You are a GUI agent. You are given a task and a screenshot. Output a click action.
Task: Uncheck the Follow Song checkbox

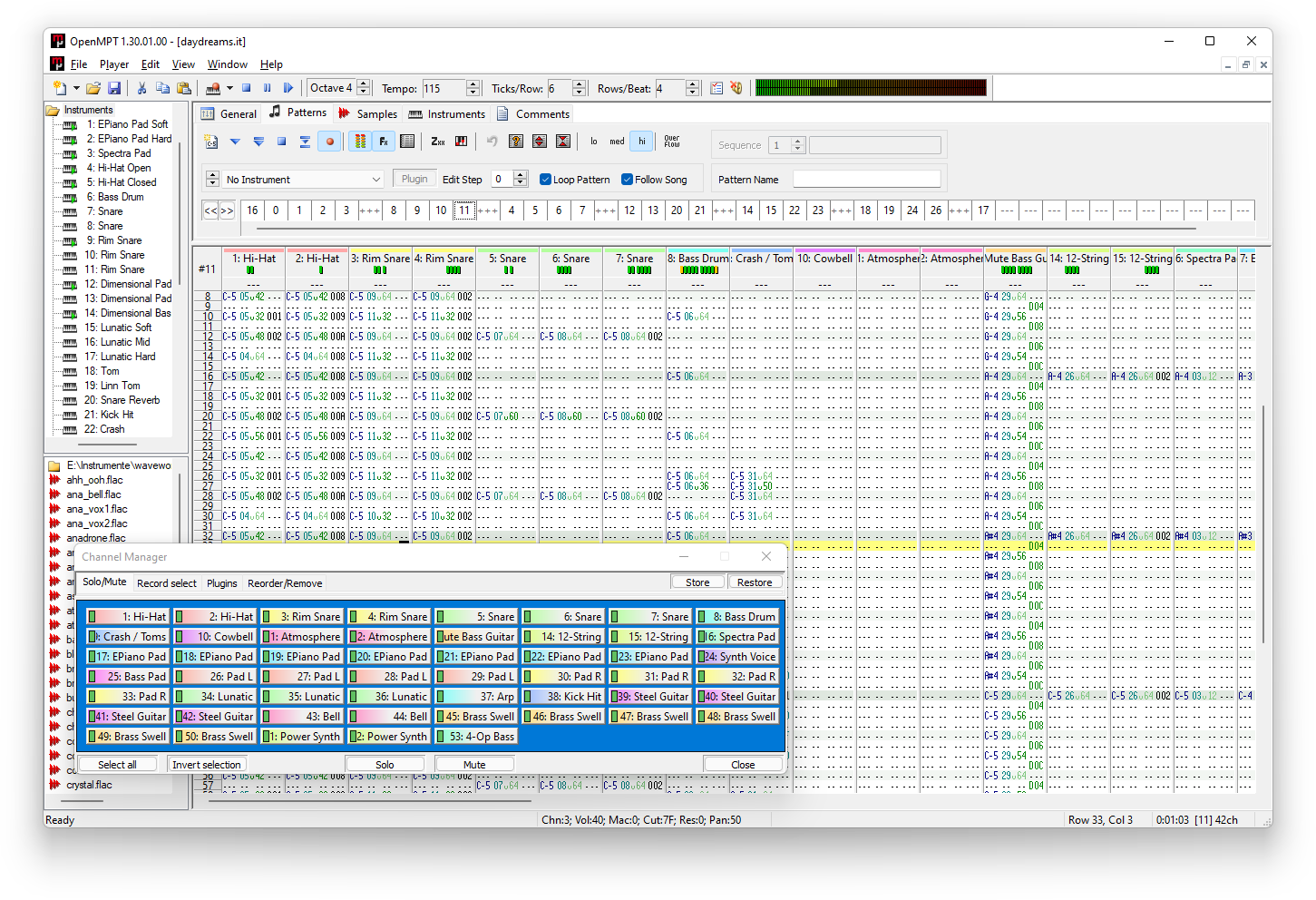(627, 180)
